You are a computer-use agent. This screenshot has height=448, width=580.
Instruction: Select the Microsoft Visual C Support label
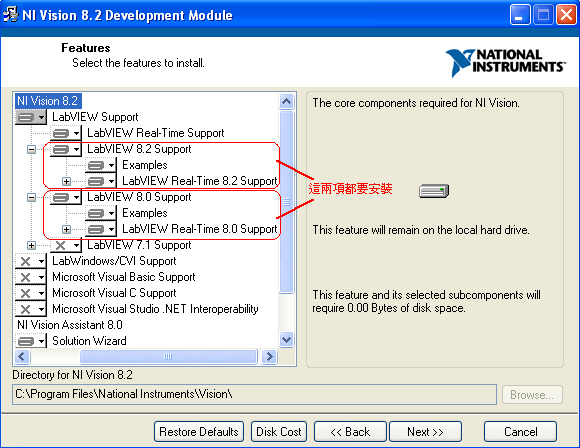(114, 293)
